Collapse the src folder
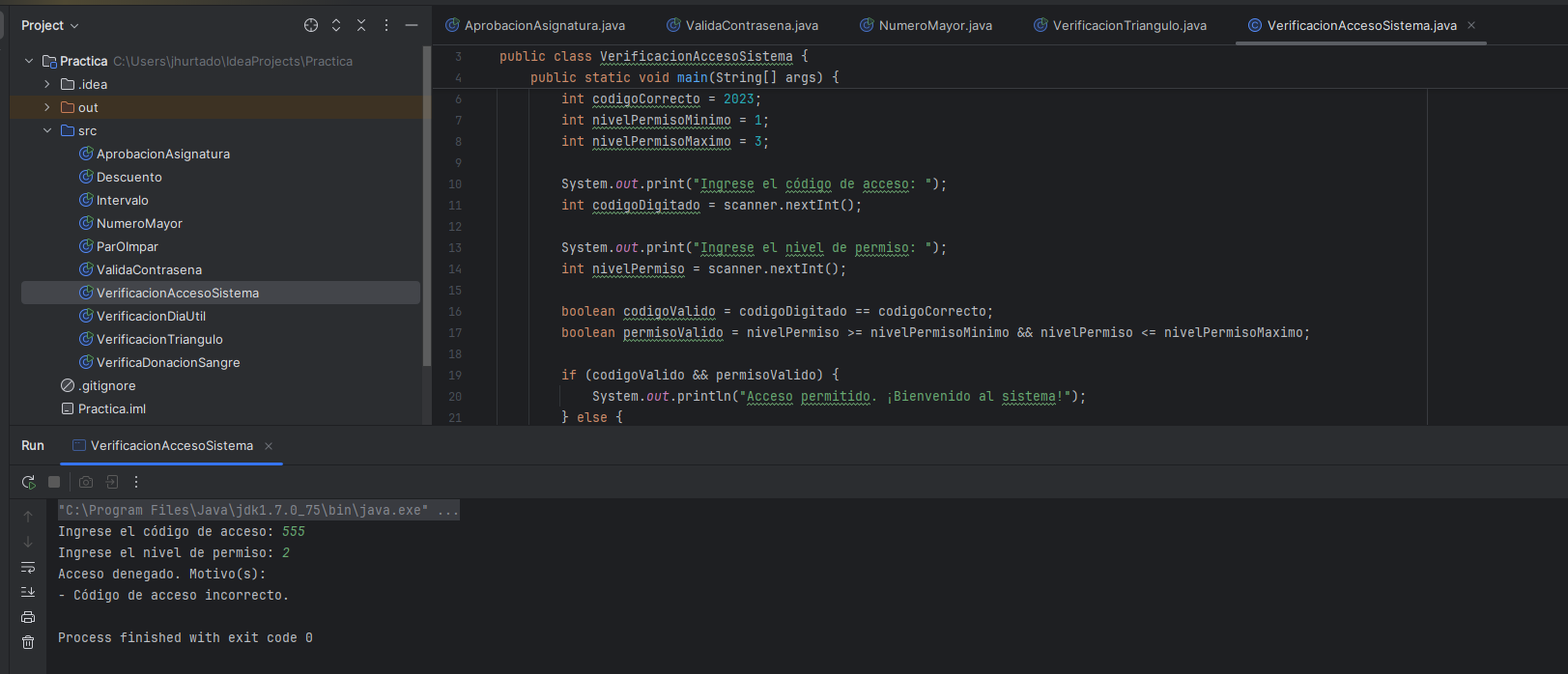This screenshot has height=674, width=1568. [x=47, y=130]
